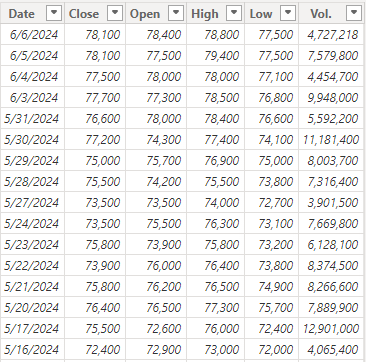Select the high cell 79,400
The height and width of the screenshot is (362, 366).
coord(215,55)
